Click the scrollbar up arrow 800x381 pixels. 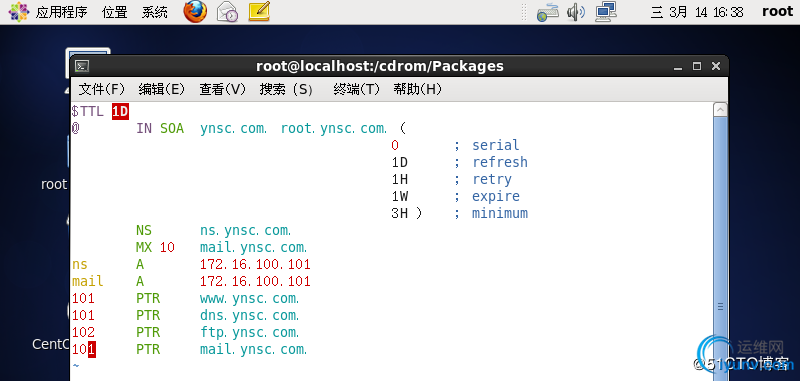(x=720, y=109)
